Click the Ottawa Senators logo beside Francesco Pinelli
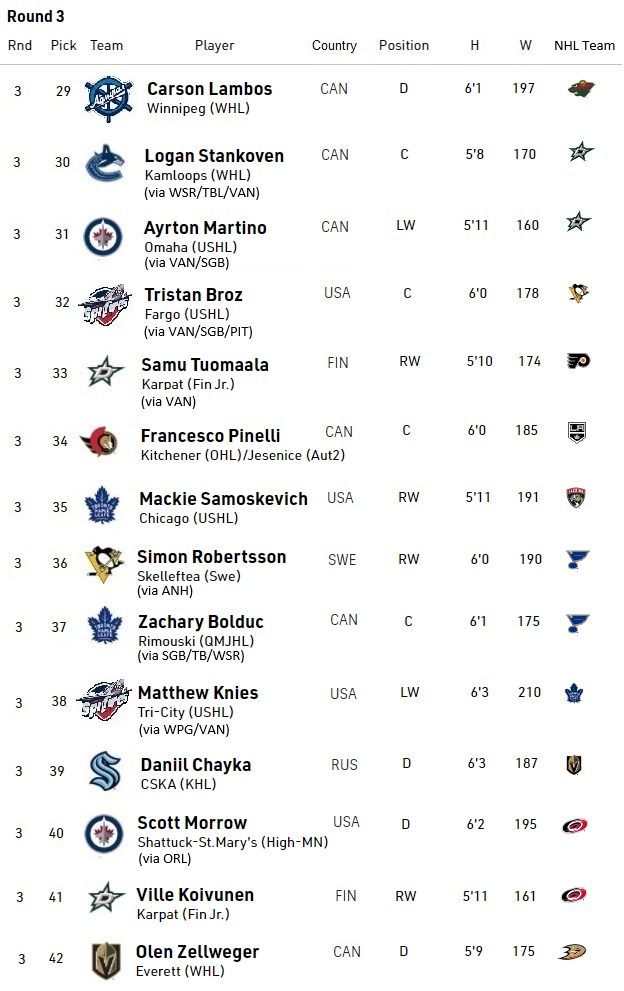 click(102, 441)
